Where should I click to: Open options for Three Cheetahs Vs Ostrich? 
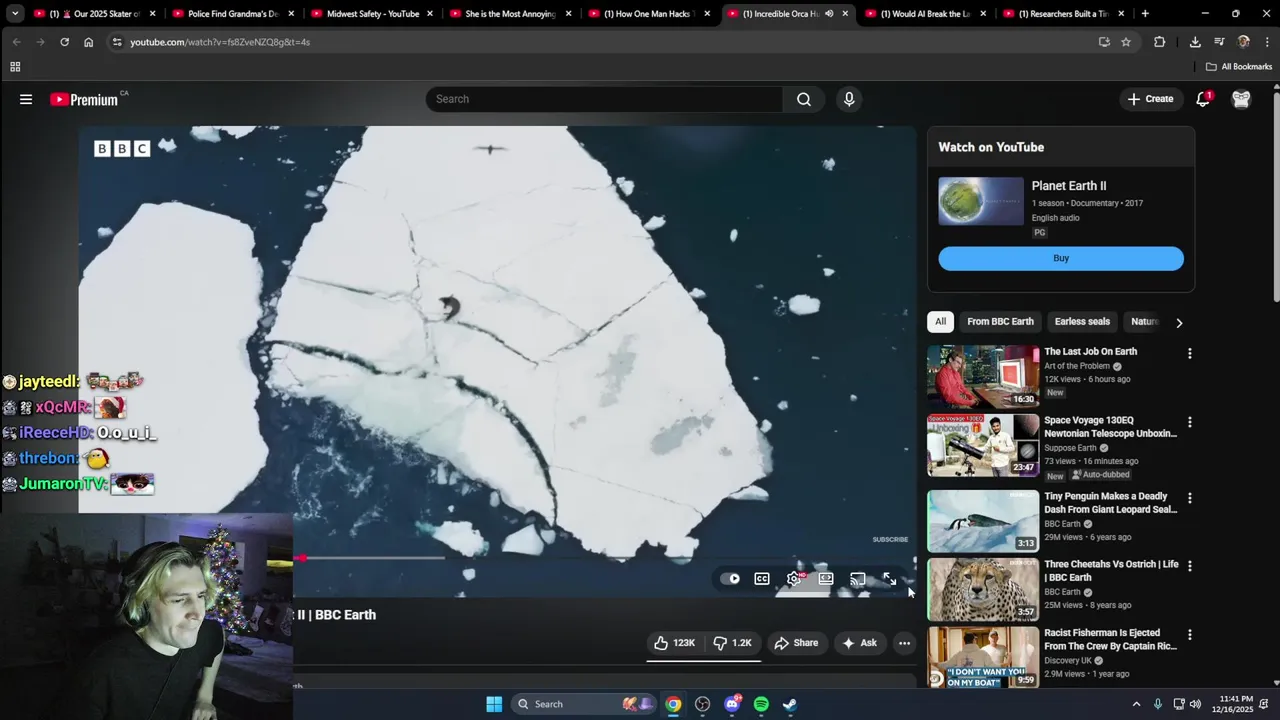(1189, 565)
